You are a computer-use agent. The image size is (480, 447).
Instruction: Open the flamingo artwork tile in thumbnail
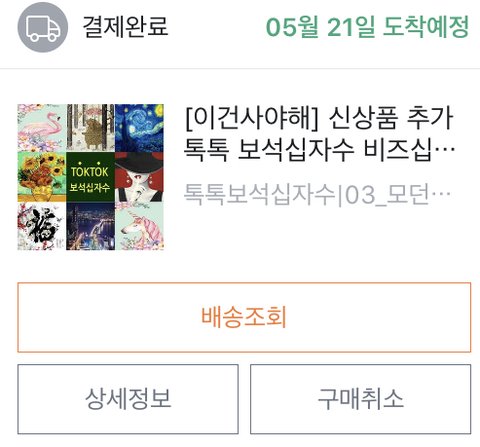(42, 128)
